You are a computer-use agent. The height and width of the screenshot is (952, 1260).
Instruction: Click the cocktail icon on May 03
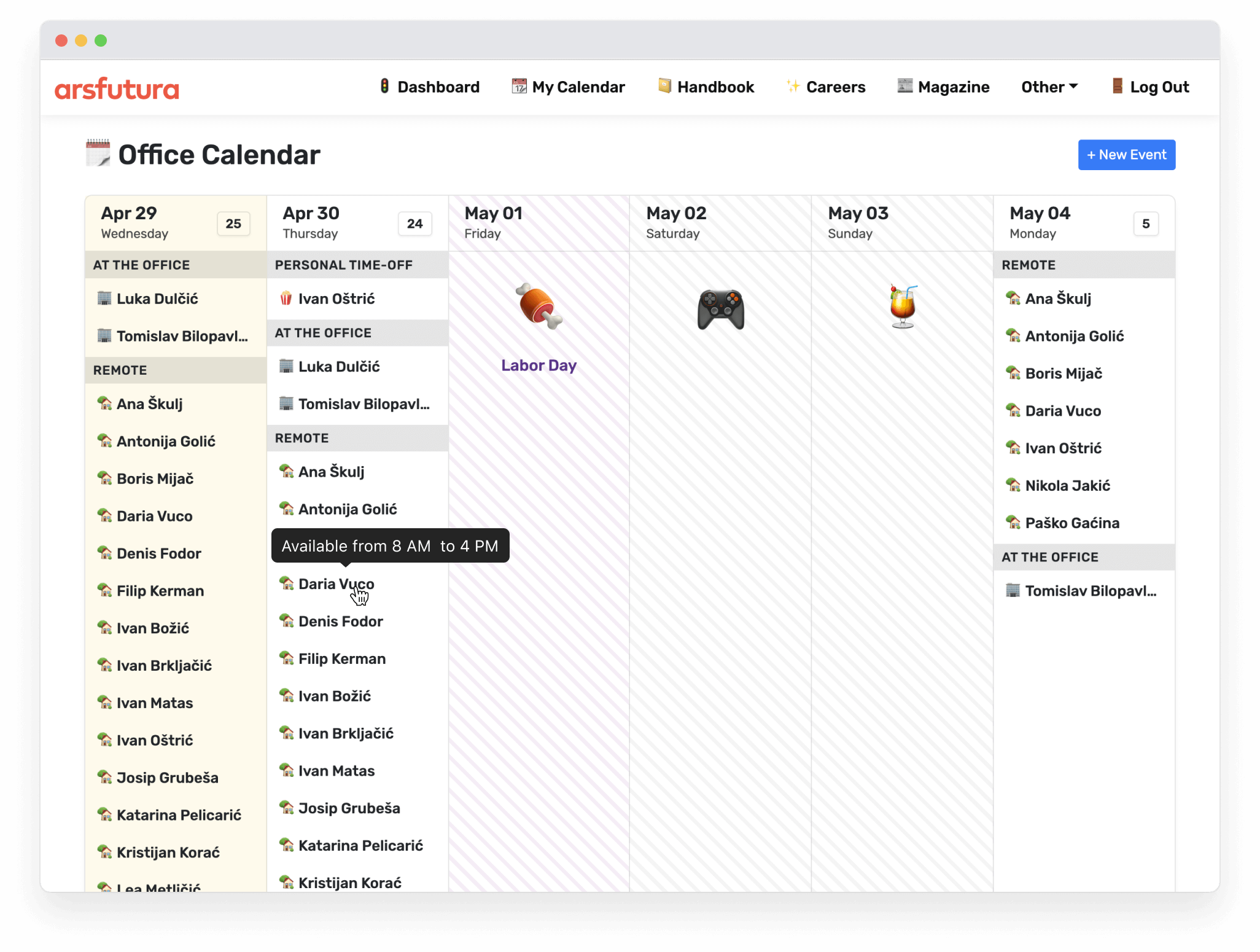(903, 306)
